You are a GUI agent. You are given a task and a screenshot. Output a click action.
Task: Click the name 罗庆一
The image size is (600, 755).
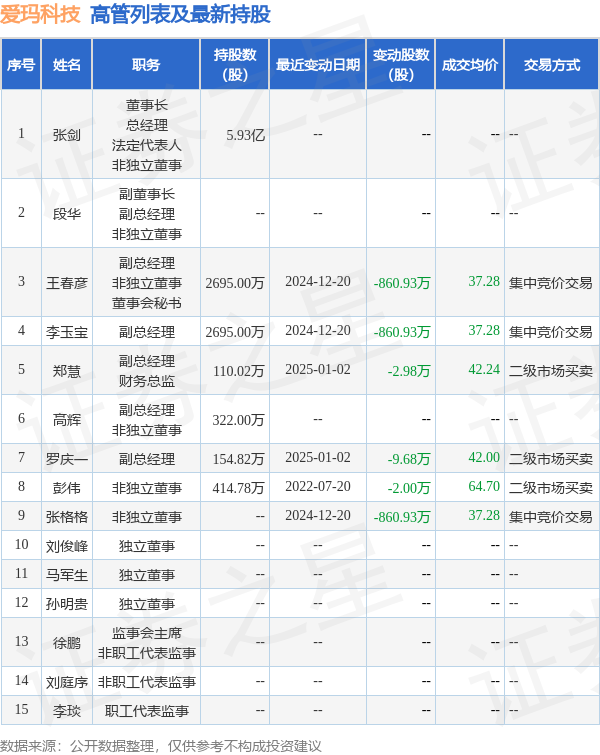[66, 459]
